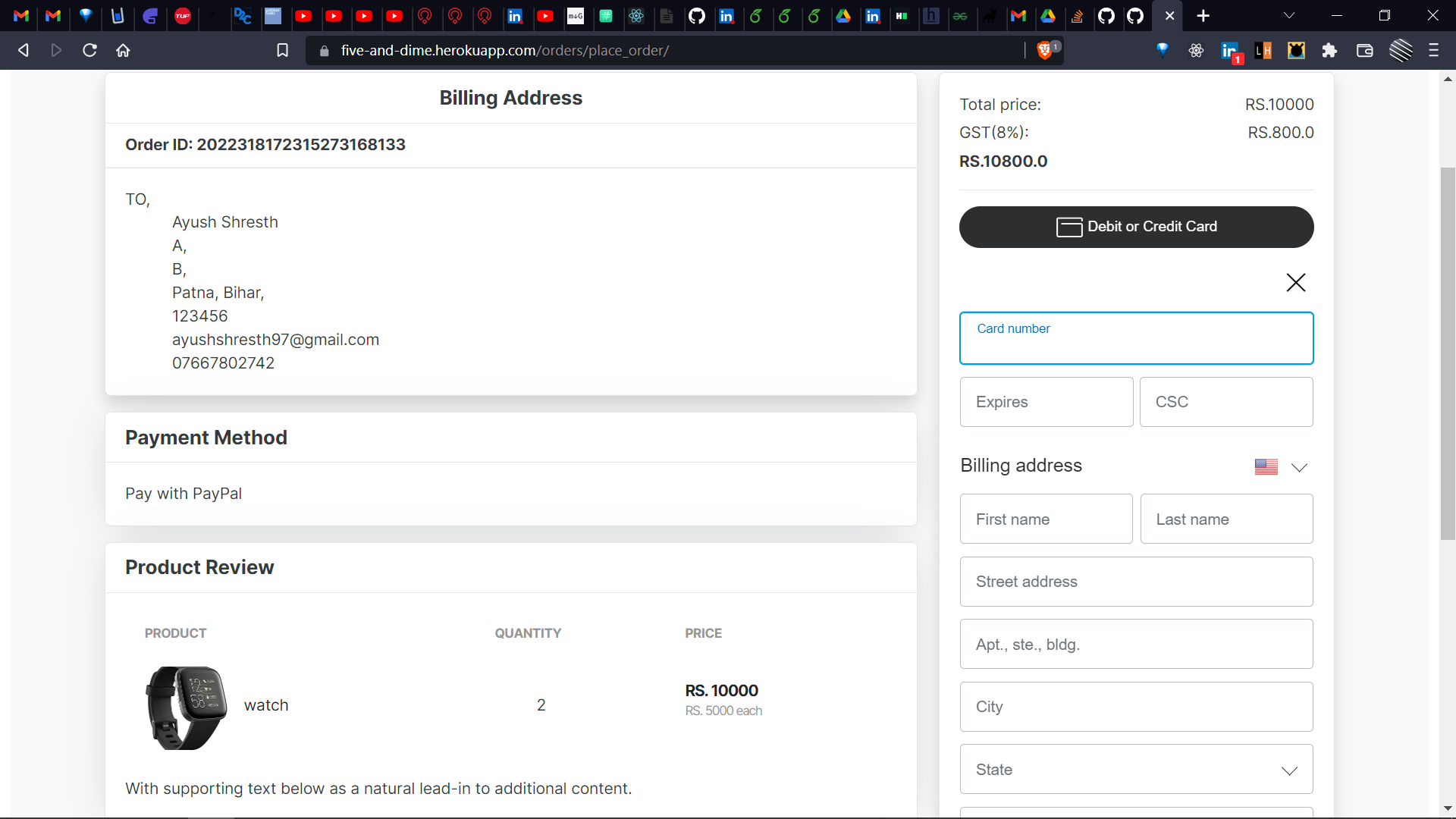Click the browser extensions puzzle-piece icon
The width and height of the screenshot is (1456, 819).
pyautogui.click(x=1330, y=50)
